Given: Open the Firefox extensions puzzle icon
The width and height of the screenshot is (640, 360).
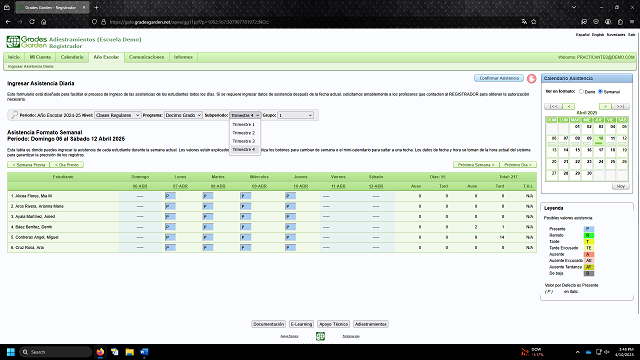Looking at the screenshot, I should (620, 22).
